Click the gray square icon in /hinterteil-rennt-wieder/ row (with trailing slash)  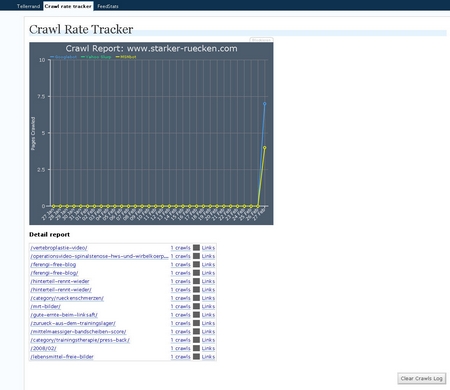click(x=196, y=290)
